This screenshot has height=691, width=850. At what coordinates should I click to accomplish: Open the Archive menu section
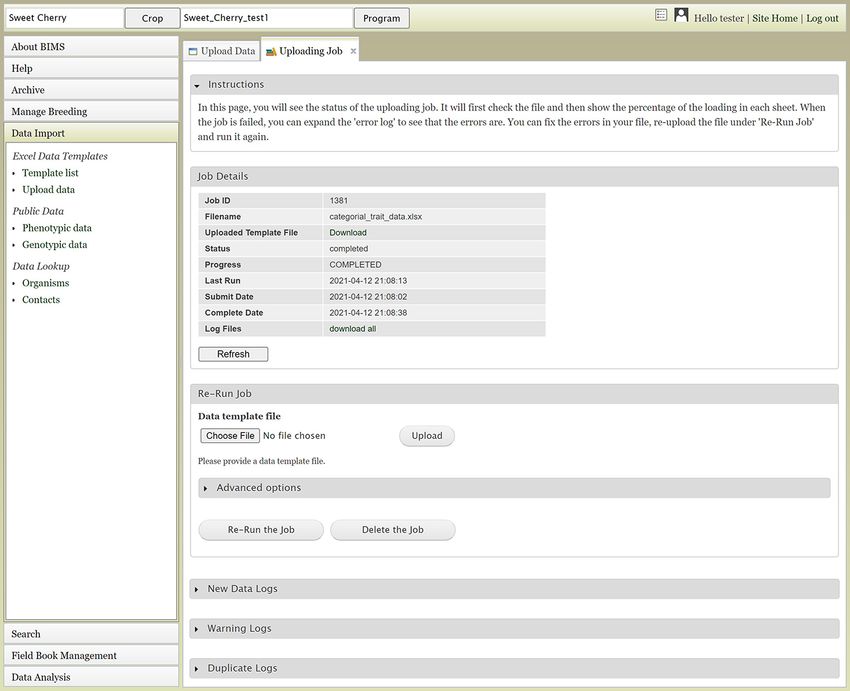point(91,90)
